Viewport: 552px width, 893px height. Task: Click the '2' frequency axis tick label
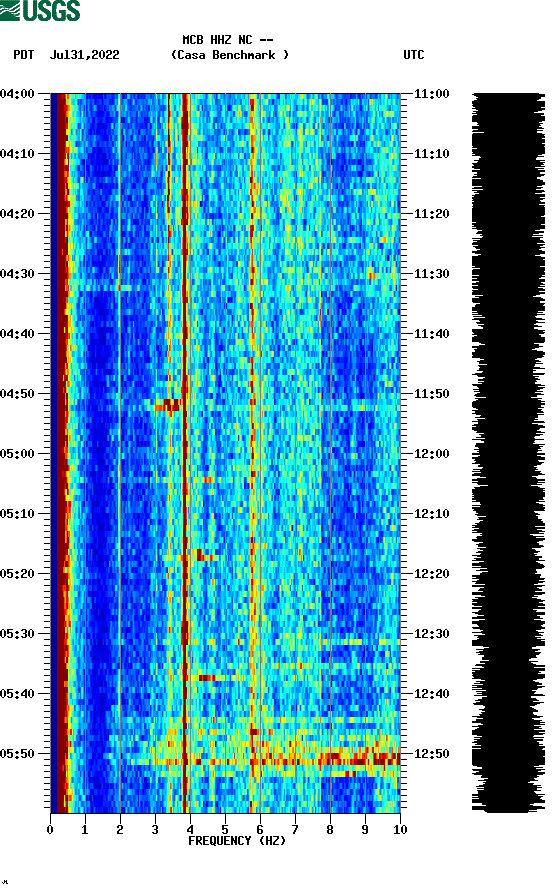pos(120,830)
